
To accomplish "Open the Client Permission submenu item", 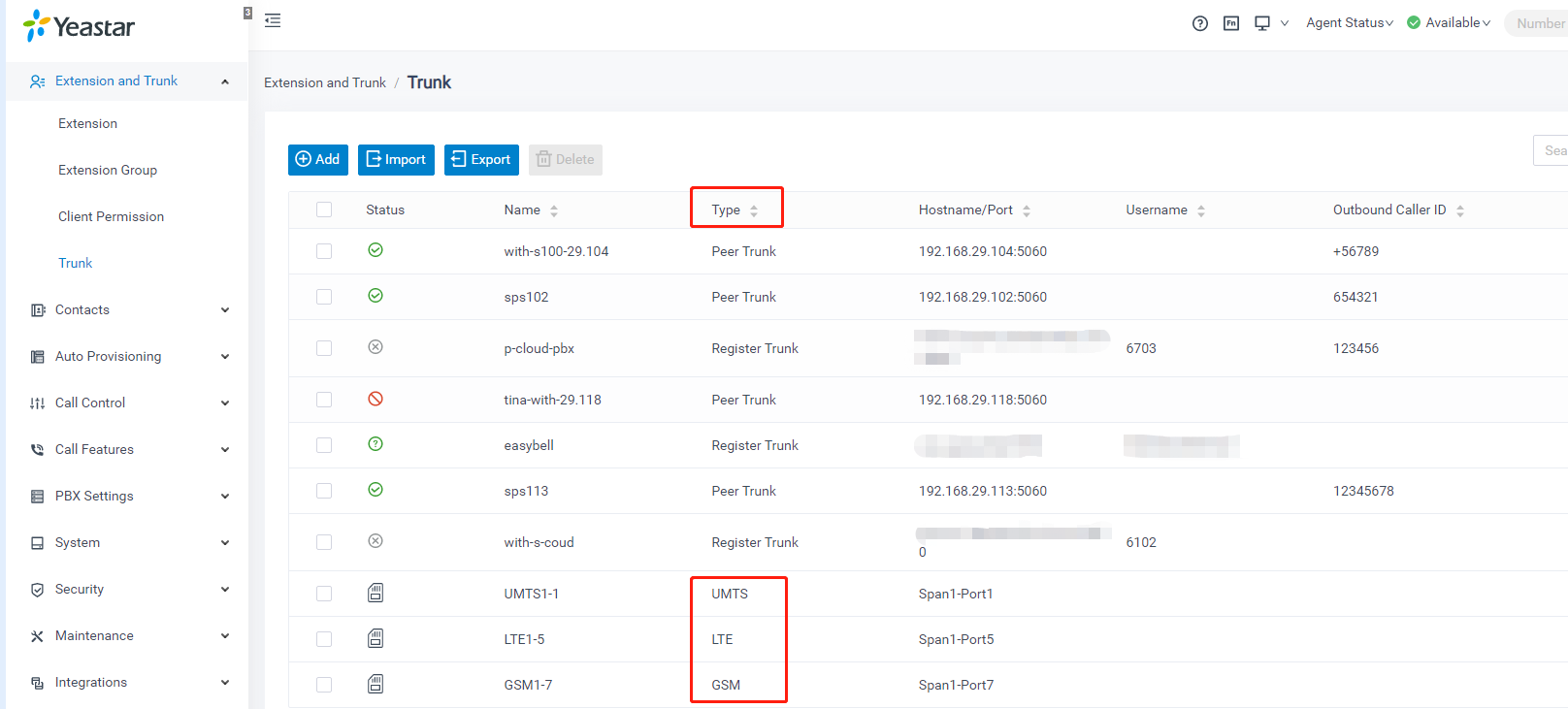I will click(x=111, y=217).
